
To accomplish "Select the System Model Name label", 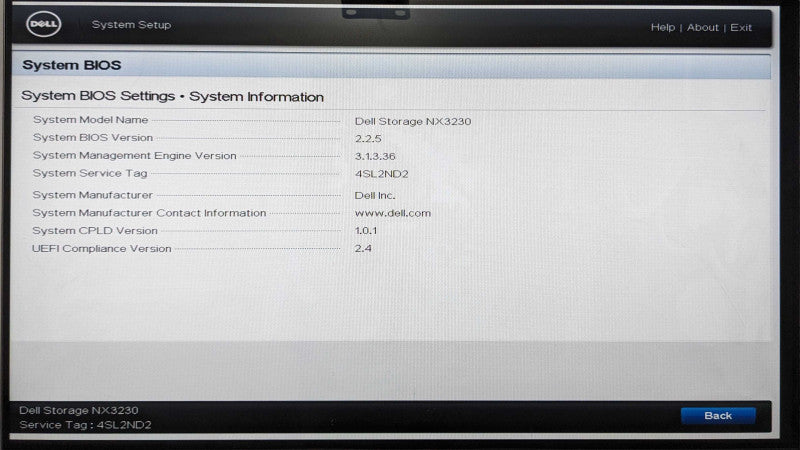I will pyautogui.click(x=90, y=120).
